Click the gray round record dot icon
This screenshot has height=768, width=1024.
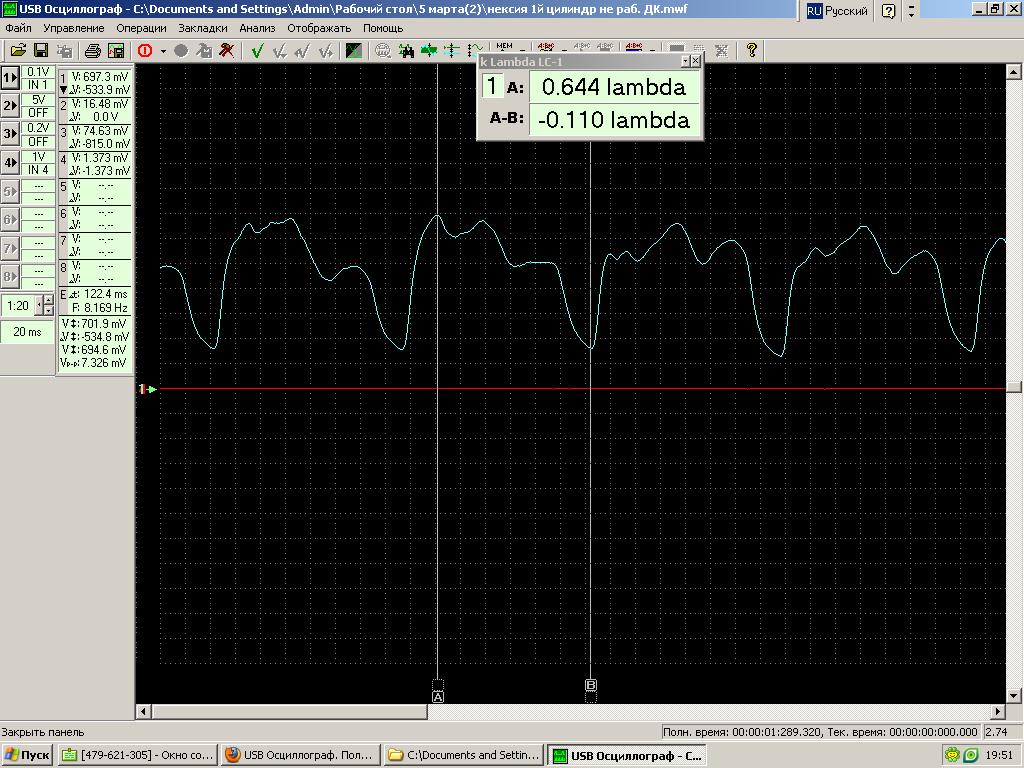pyautogui.click(x=181, y=50)
